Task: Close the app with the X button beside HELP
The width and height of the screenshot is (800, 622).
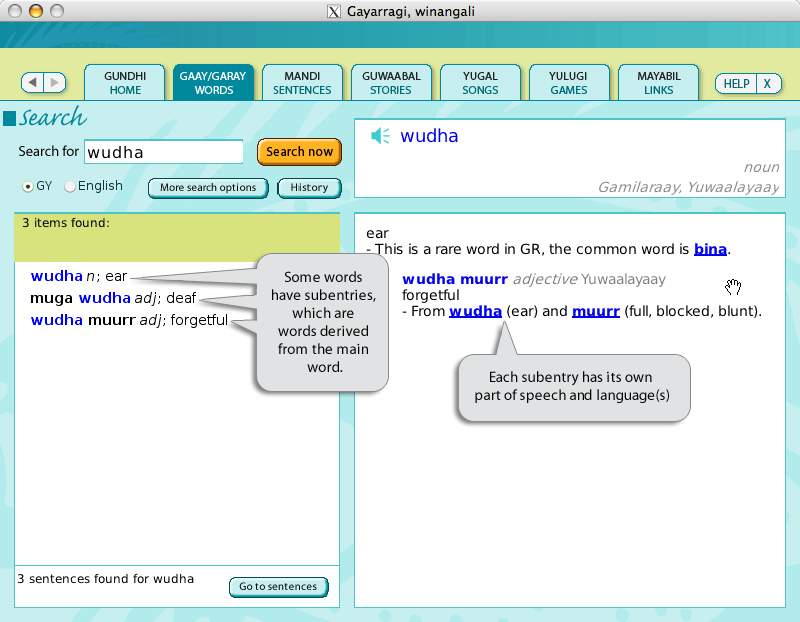Action: (x=767, y=84)
